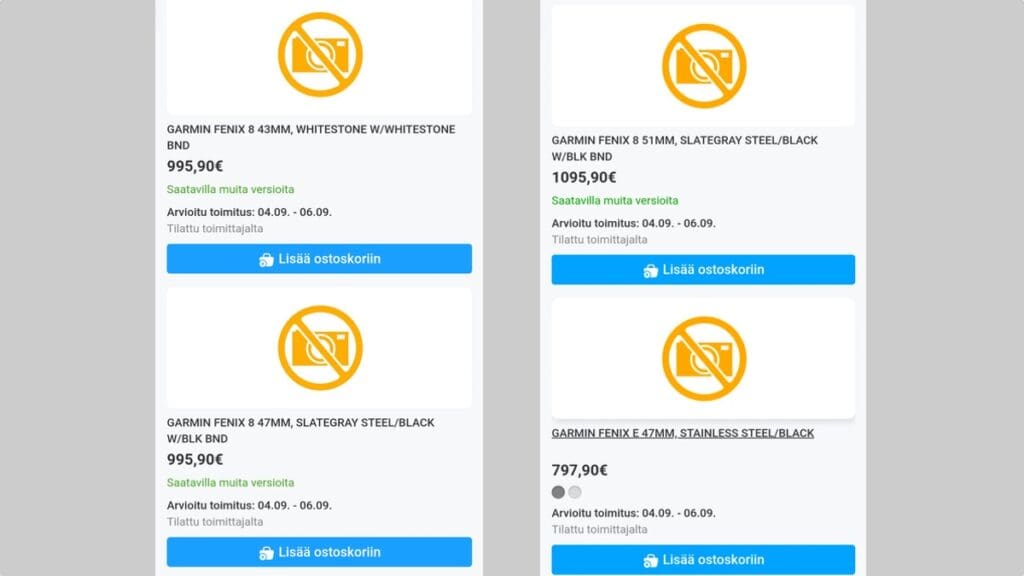Click no-image placeholder for Fenix 8 47mm Slategray

(x=319, y=347)
